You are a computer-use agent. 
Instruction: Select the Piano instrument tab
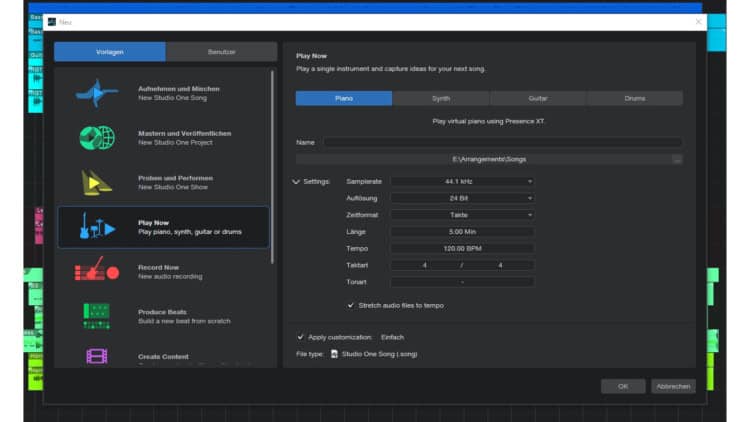[x=344, y=98]
